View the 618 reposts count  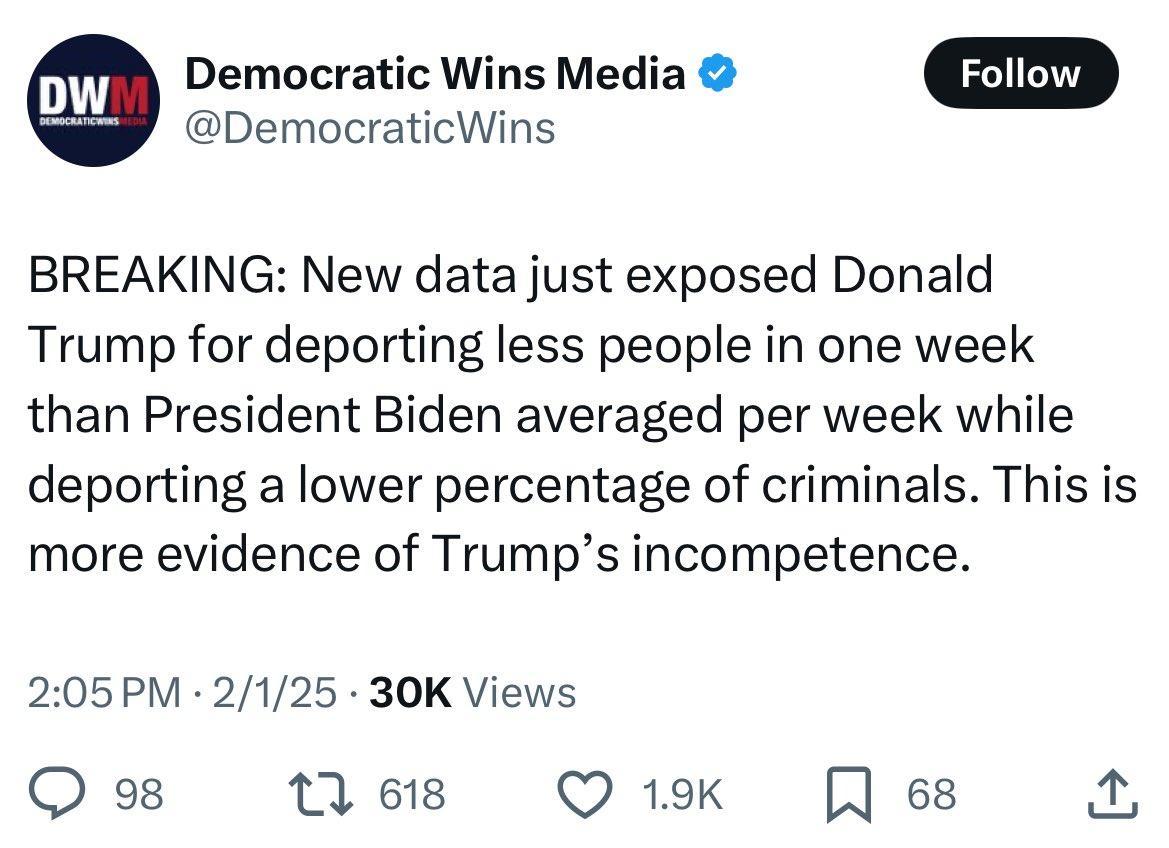(x=412, y=794)
